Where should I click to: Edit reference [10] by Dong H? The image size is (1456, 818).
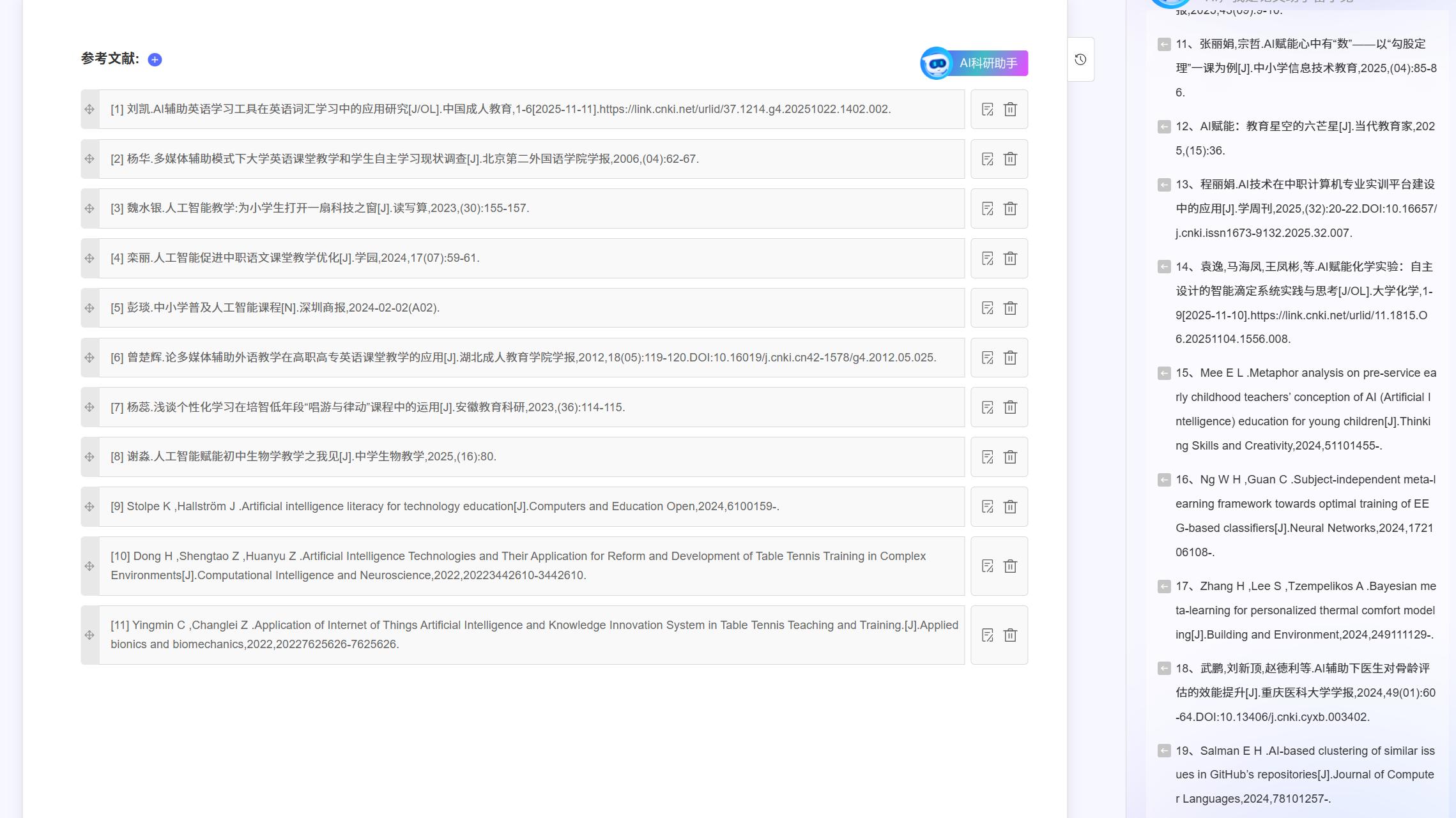987,566
